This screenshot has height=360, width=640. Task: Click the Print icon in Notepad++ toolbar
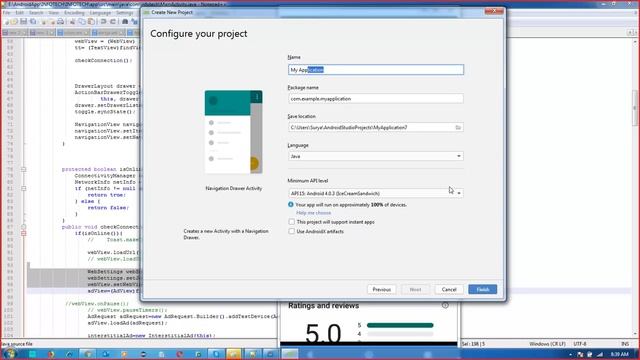(60, 21)
